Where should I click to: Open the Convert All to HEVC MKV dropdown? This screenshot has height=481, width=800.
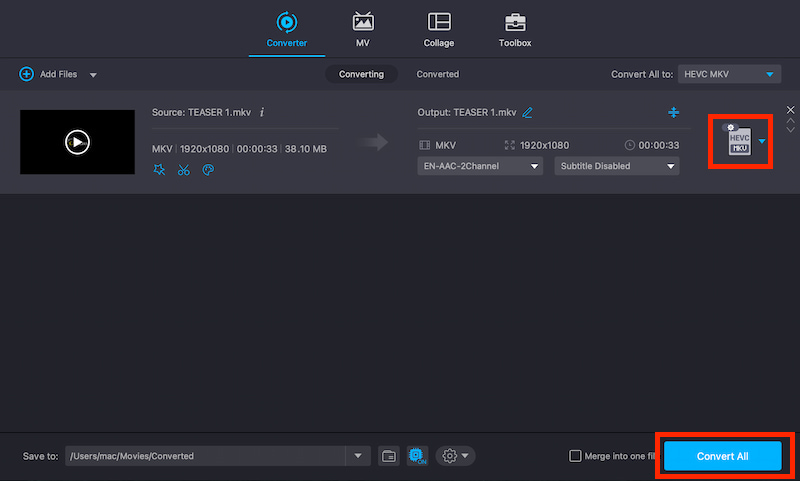pyautogui.click(x=729, y=74)
